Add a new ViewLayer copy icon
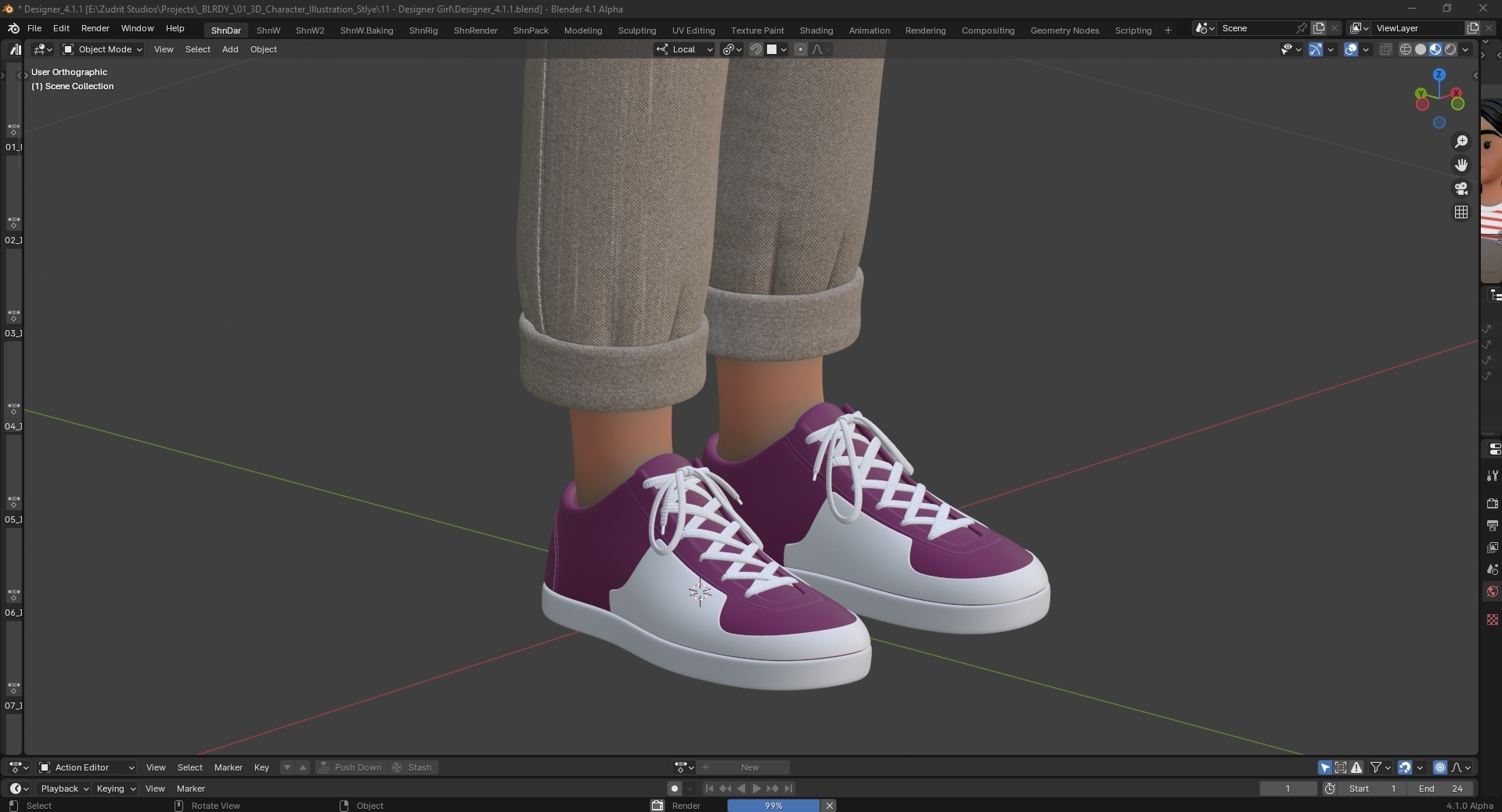Viewport: 1502px width, 812px height. tap(1472, 28)
